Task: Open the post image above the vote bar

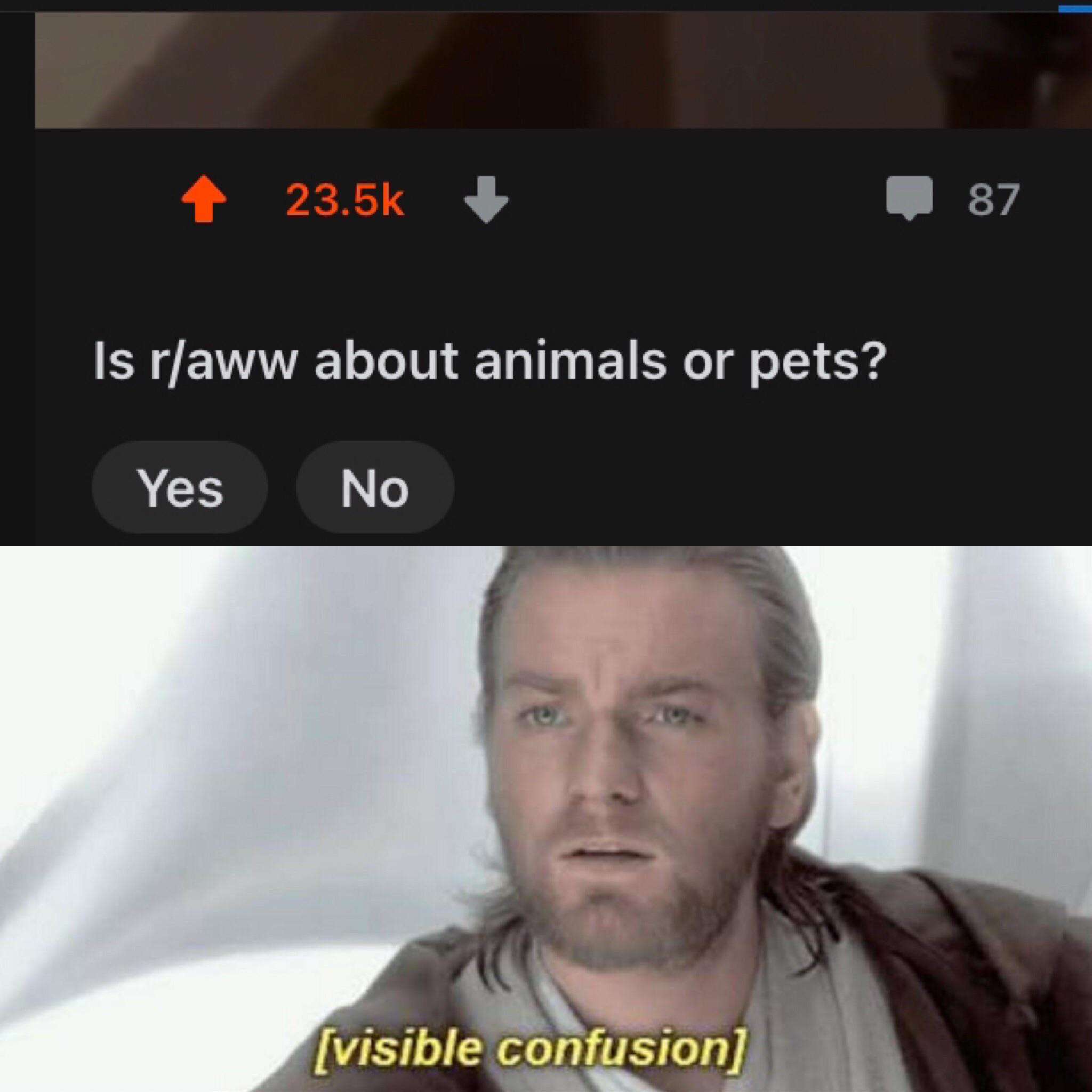Action: [x=563, y=70]
